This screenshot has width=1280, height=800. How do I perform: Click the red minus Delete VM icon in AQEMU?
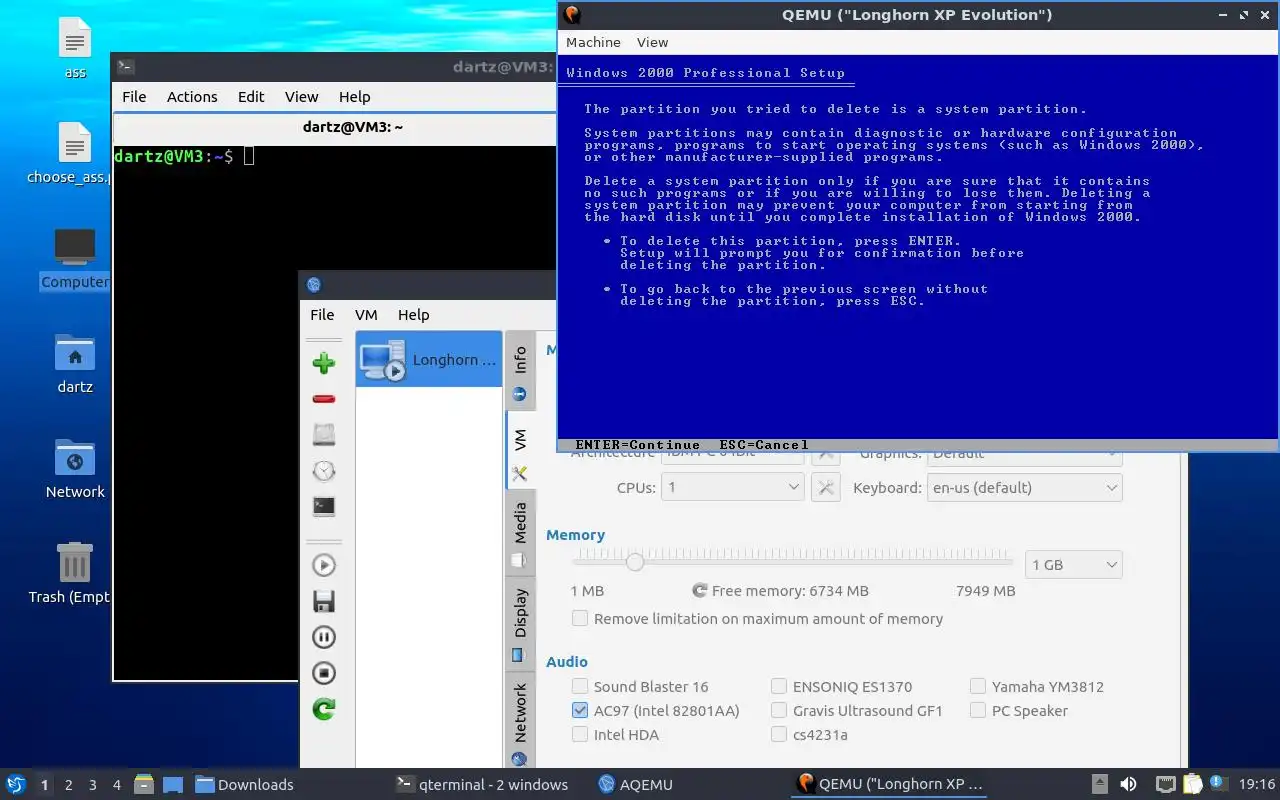tap(324, 398)
